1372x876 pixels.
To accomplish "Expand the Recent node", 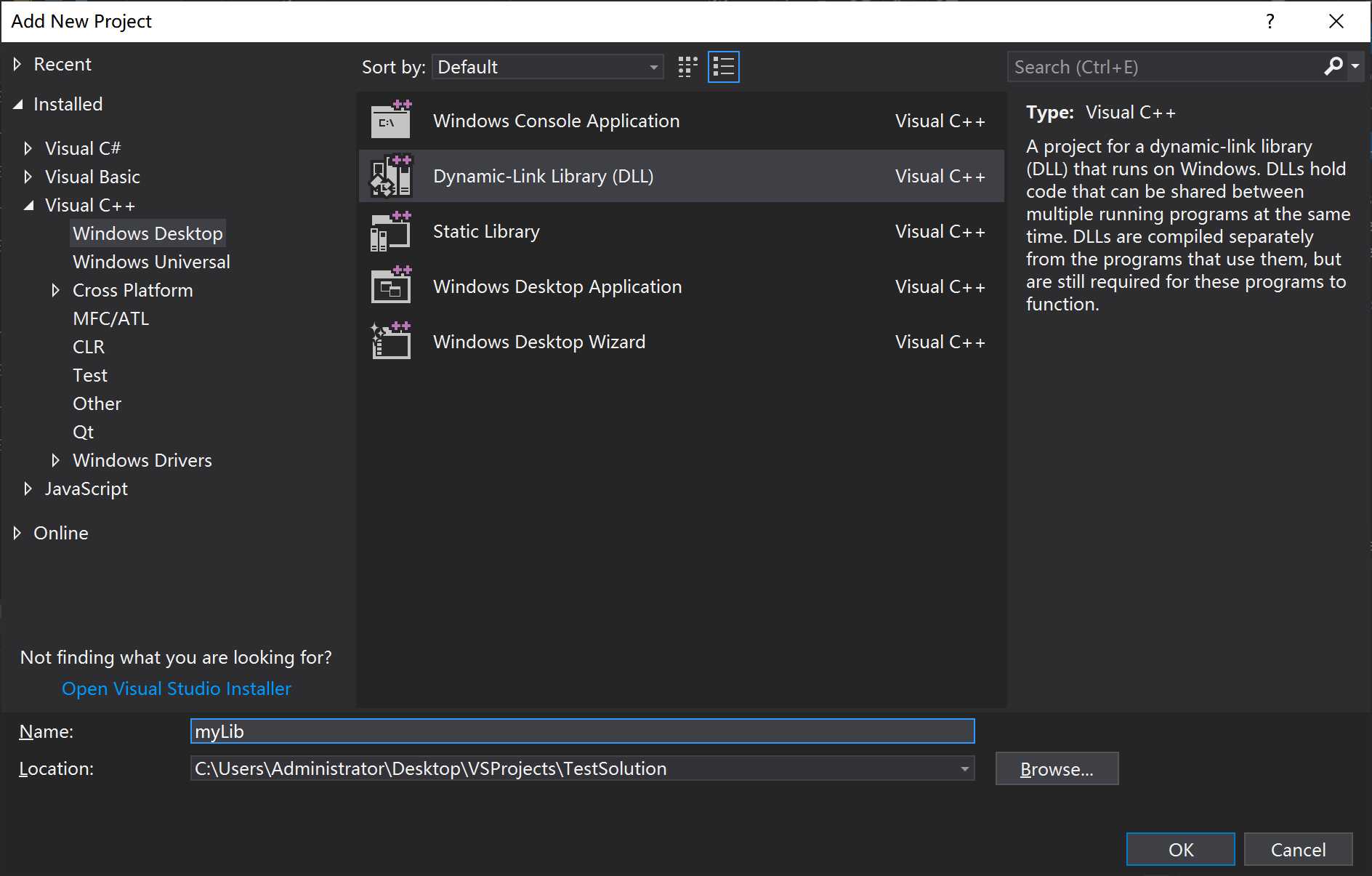I will [x=17, y=64].
